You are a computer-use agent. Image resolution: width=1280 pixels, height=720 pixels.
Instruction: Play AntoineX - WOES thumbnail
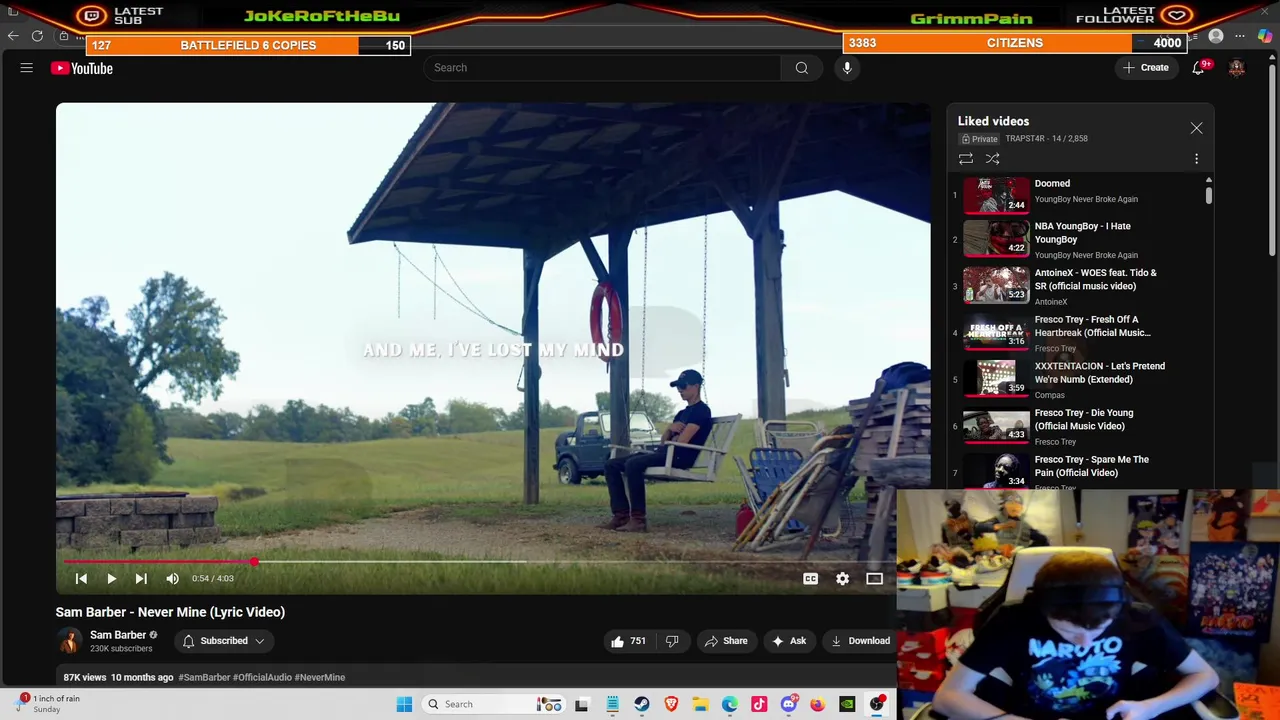click(x=996, y=285)
